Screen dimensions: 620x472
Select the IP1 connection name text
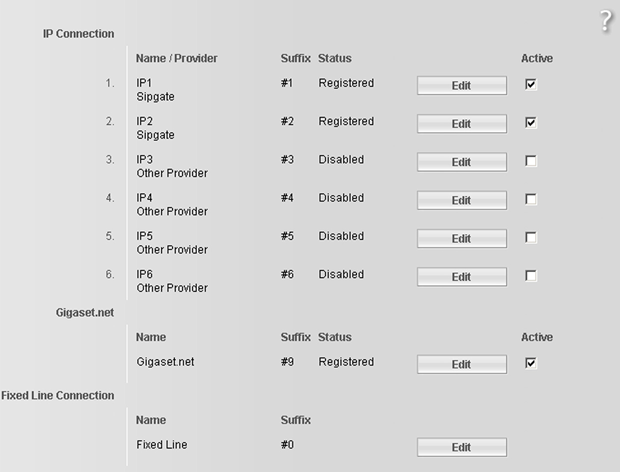[144, 83]
